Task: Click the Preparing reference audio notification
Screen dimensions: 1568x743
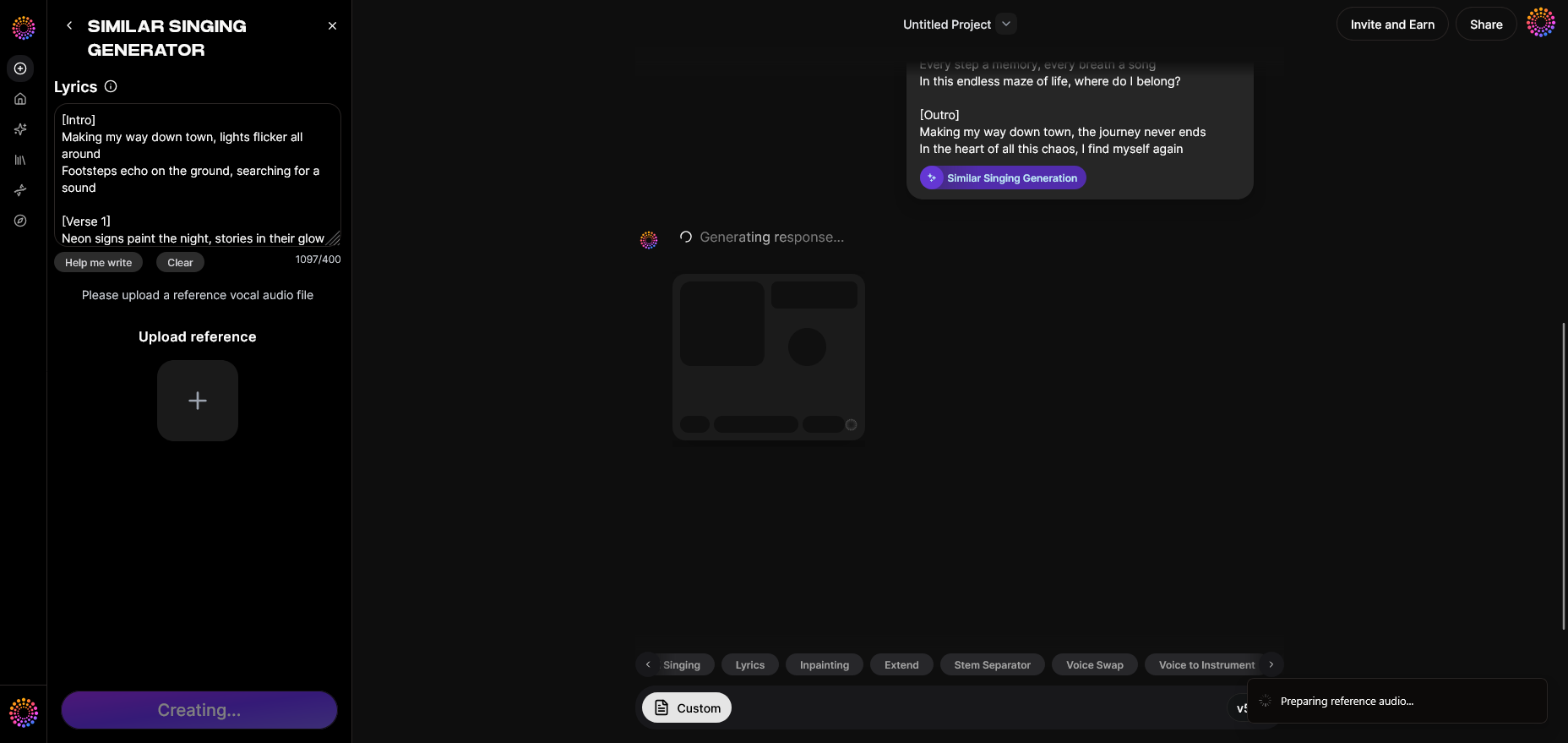Action: click(x=1397, y=701)
